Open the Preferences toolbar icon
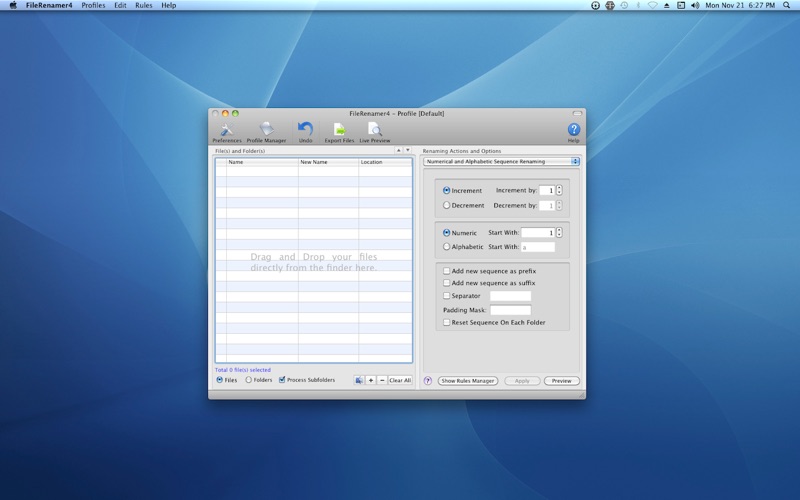800x500 pixels. [x=227, y=129]
